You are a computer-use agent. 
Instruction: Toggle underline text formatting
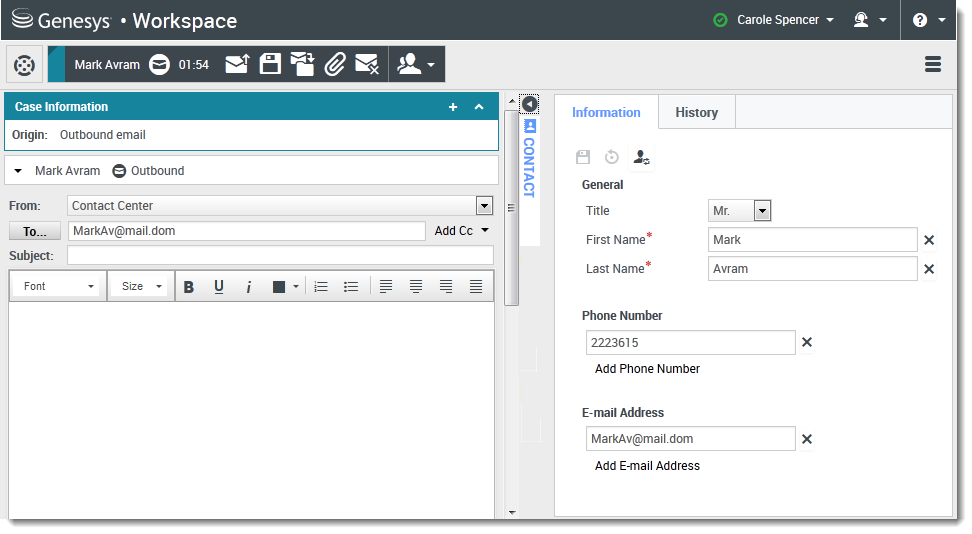click(x=218, y=287)
